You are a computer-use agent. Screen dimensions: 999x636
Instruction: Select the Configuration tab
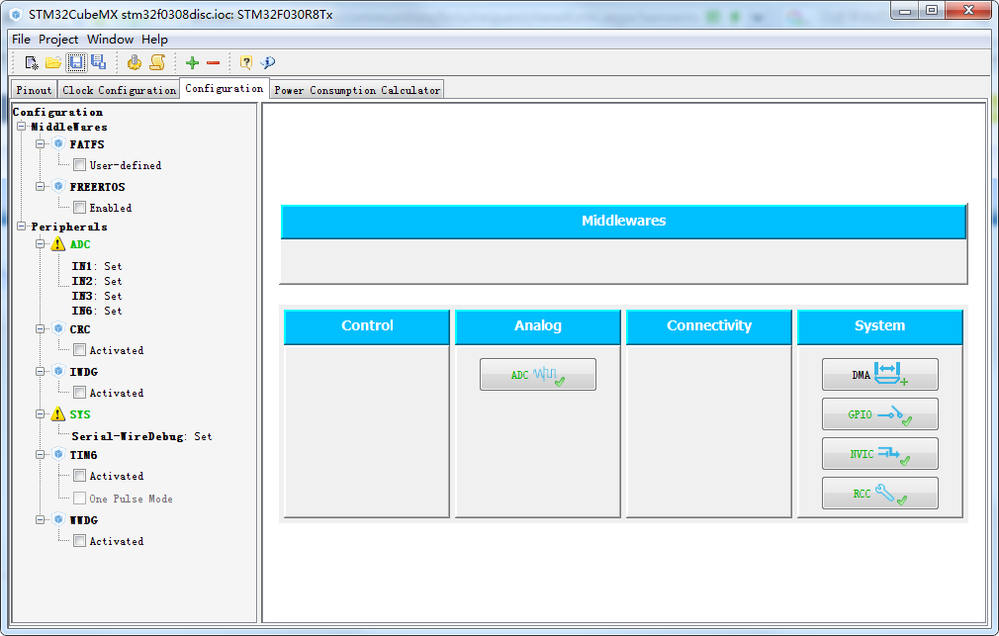pyautogui.click(x=224, y=89)
